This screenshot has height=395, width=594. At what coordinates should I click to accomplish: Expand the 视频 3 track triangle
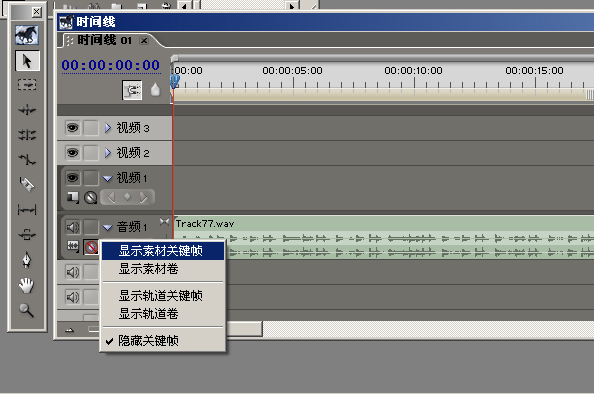tap(108, 128)
